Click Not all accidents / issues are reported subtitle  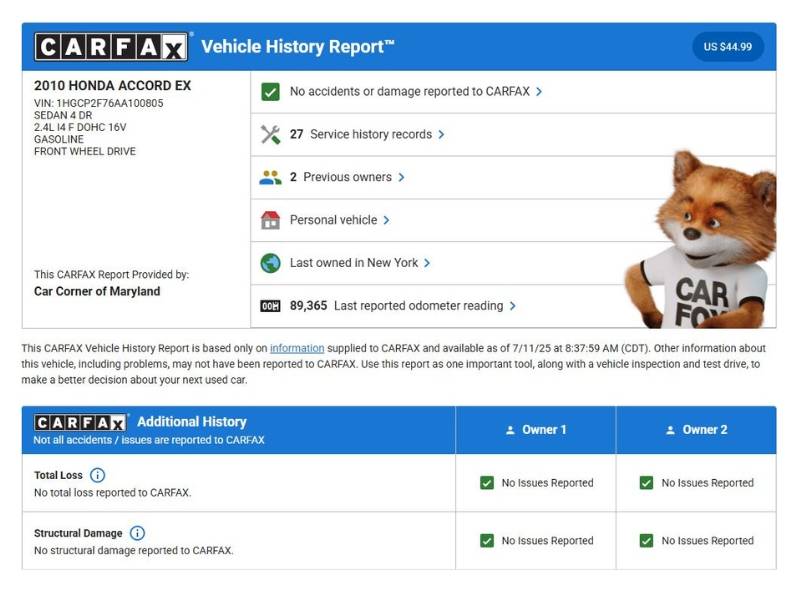pos(149,440)
